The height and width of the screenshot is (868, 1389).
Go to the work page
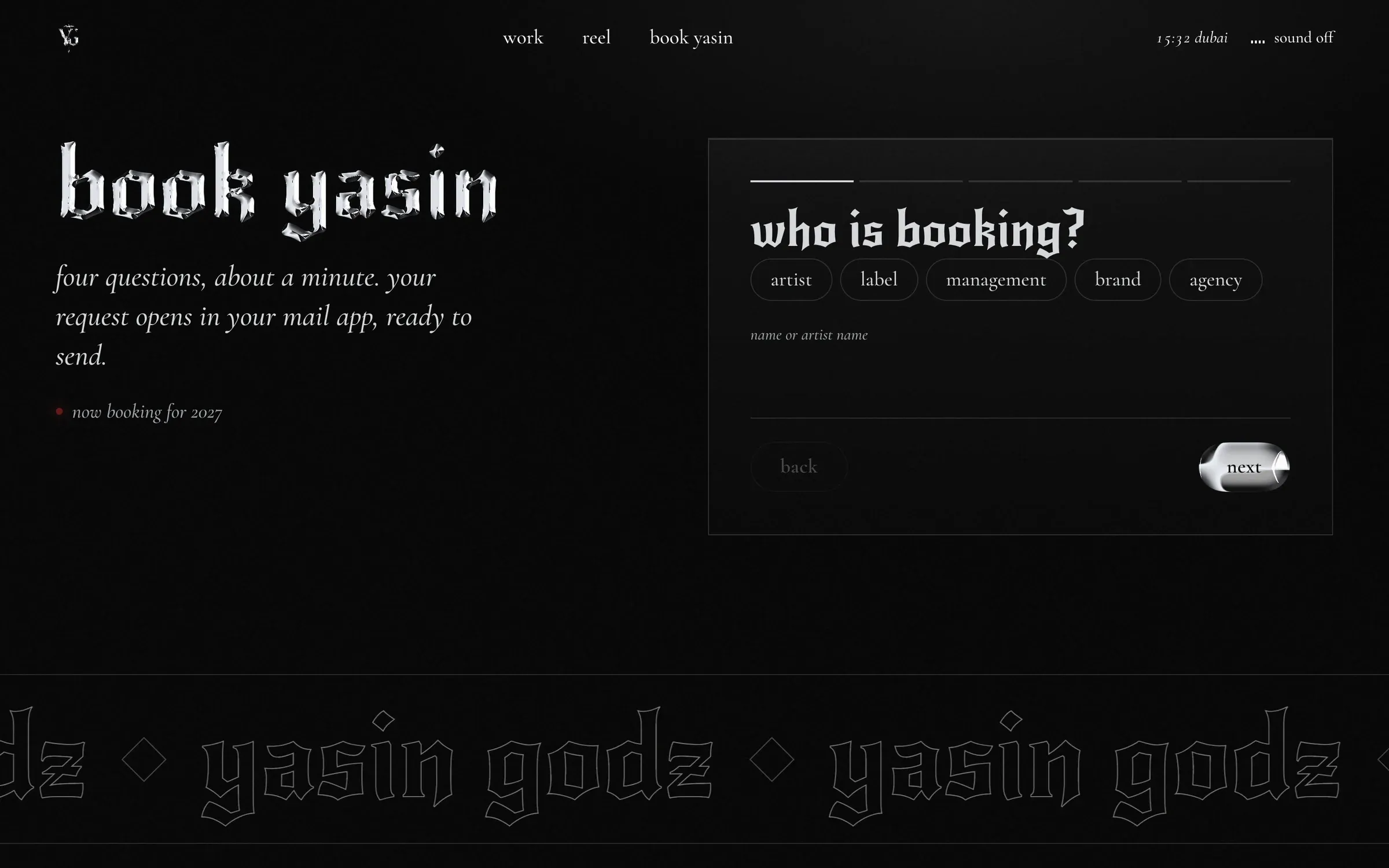523,38
